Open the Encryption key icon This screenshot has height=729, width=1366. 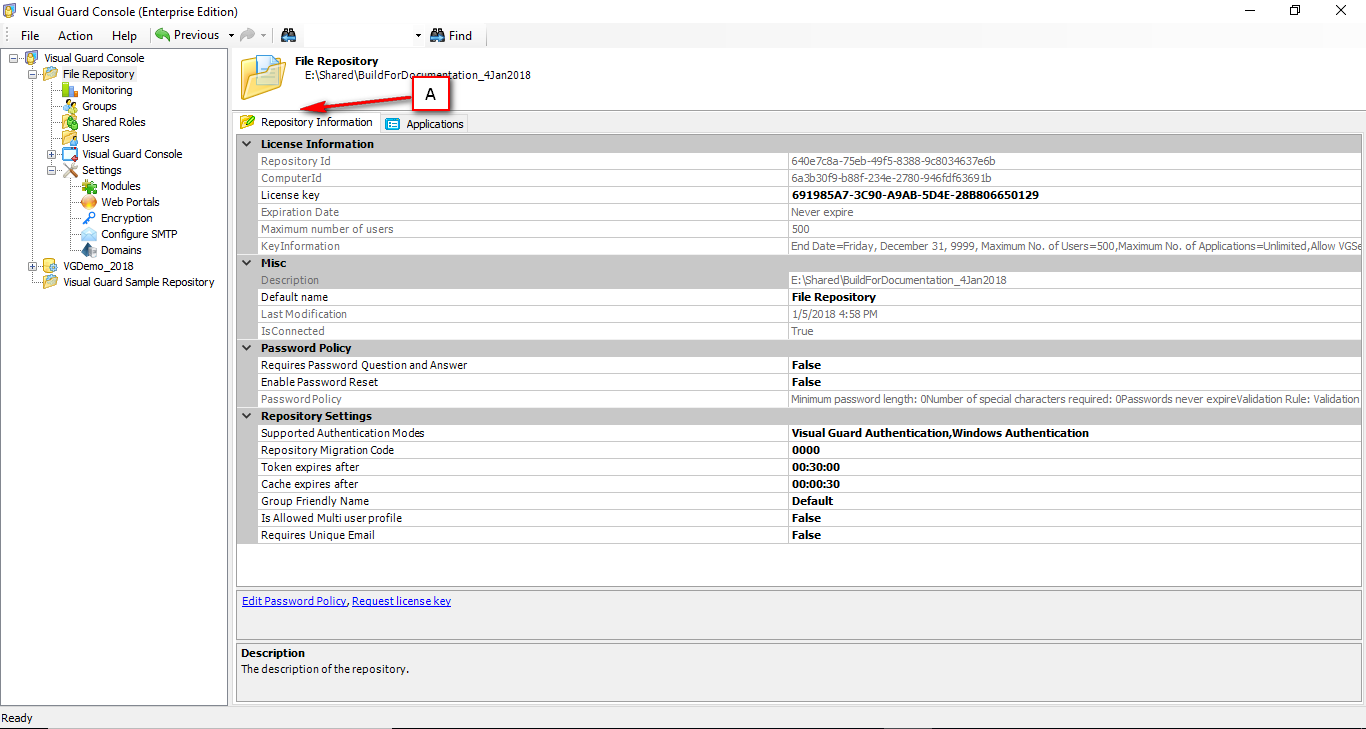(89, 218)
